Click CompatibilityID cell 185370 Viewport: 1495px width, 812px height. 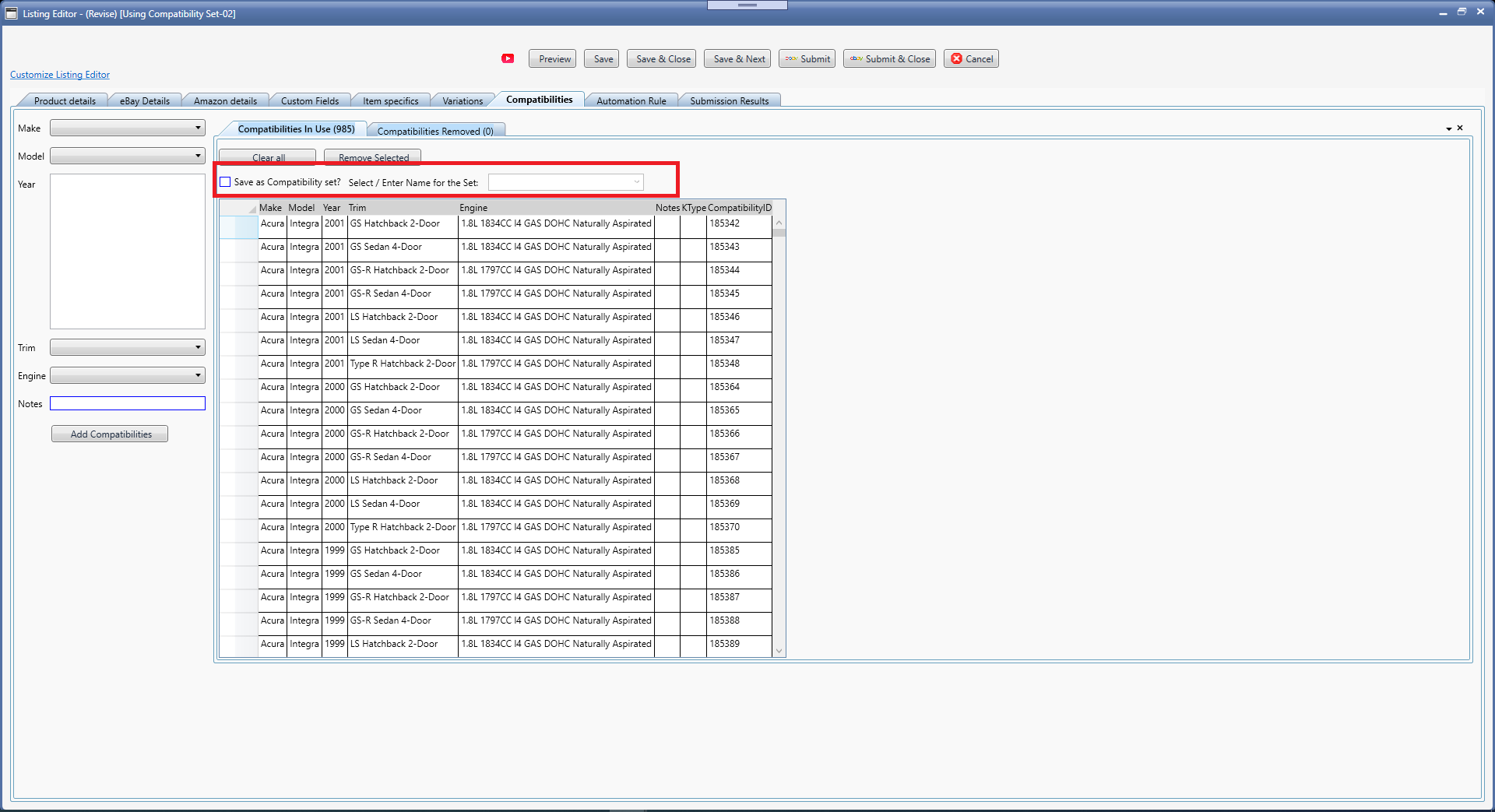tap(739, 530)
